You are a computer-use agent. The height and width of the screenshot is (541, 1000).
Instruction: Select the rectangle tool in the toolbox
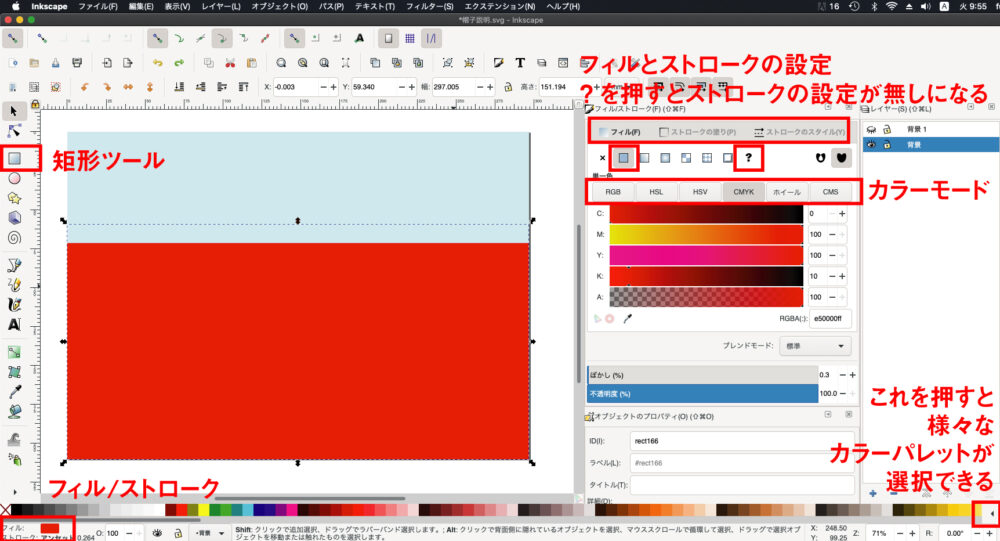(x=15, y=158)
